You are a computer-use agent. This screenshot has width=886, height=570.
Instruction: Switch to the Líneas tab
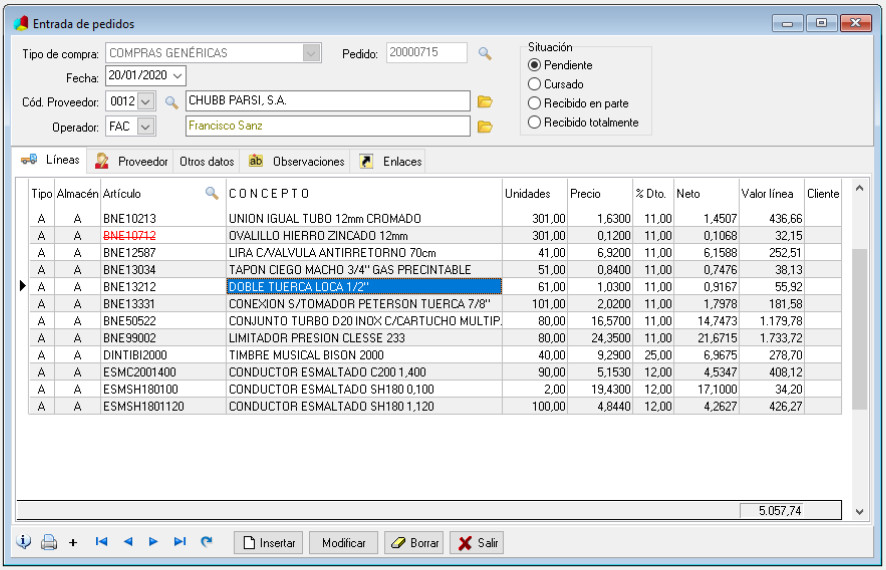pos(50,160)
